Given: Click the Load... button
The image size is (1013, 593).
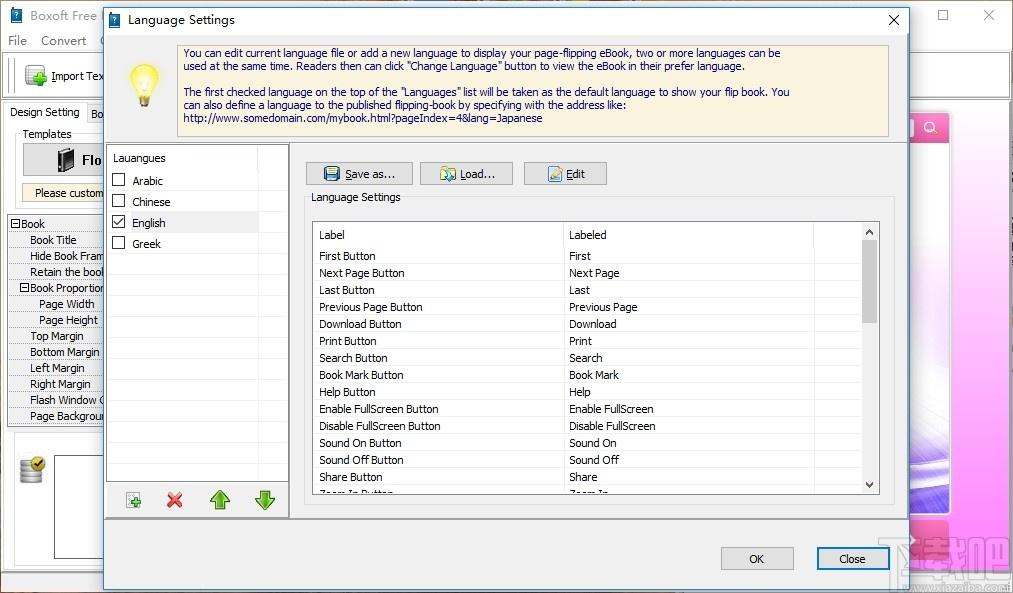Looking at the screenshot, I should (x=466, y=174).
